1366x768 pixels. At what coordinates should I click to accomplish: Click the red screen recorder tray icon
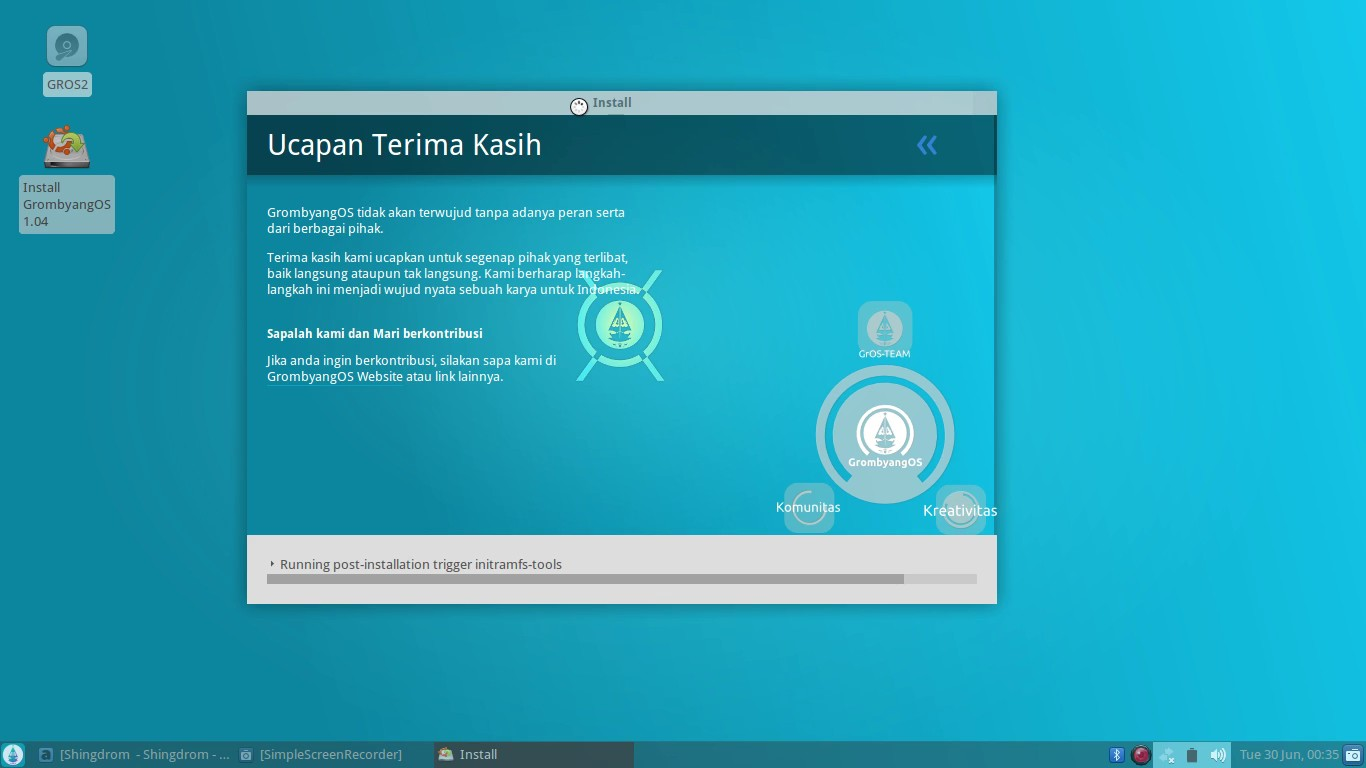point(1141,755)
